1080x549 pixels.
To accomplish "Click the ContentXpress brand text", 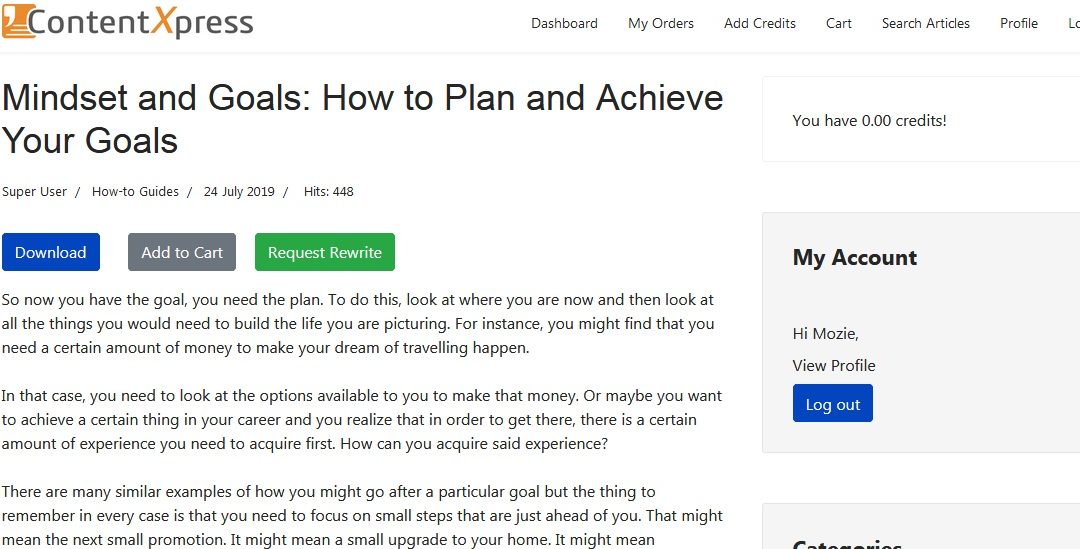I will (x=141, y=22).
